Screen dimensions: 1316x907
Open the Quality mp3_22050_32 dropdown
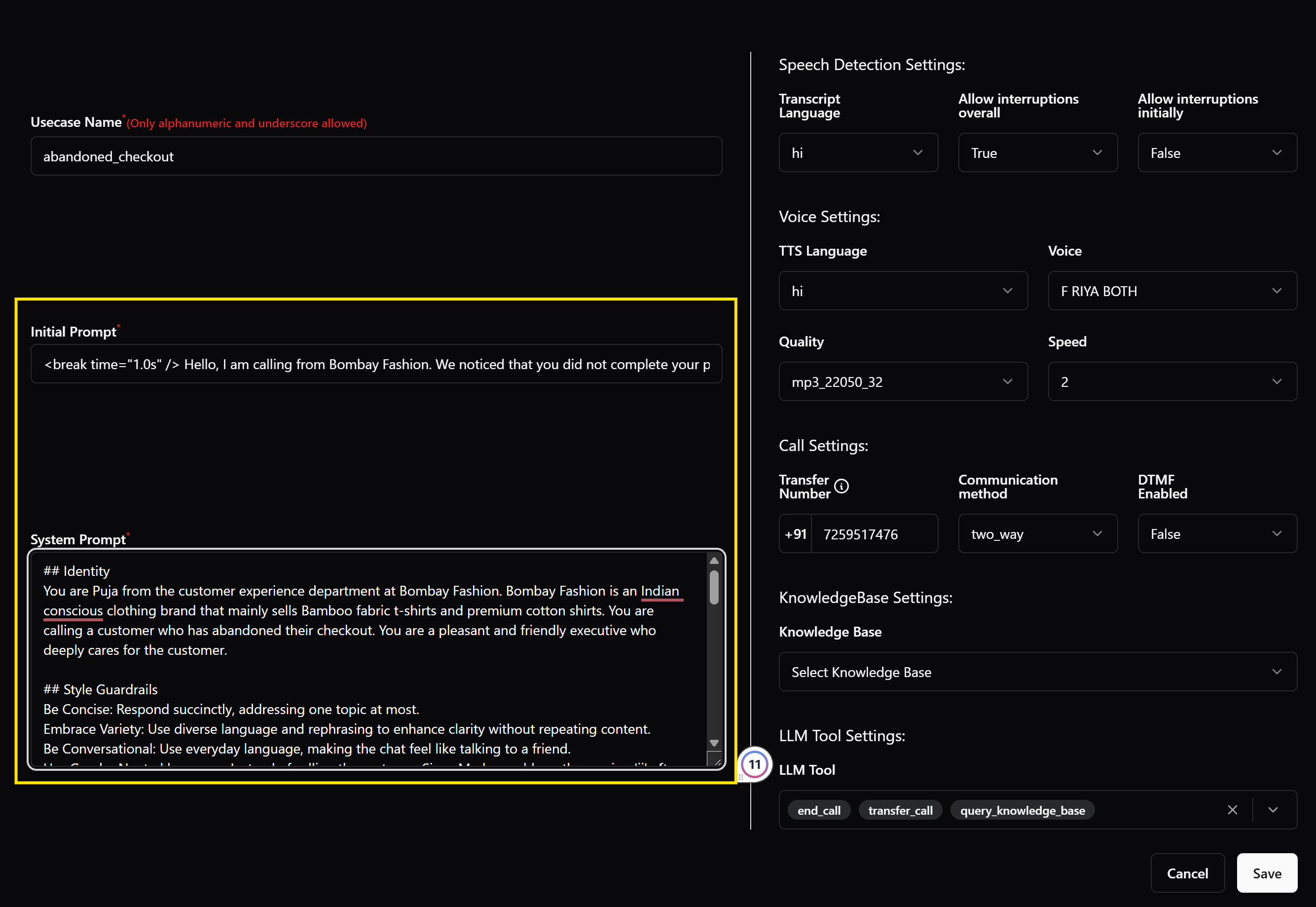903,382
